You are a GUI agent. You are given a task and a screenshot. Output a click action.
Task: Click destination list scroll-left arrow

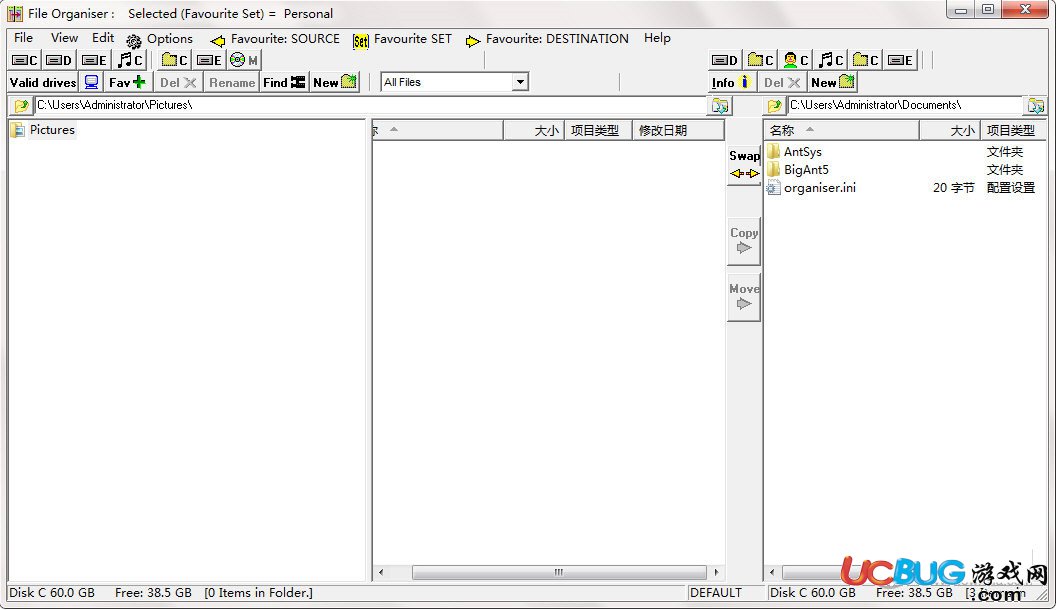coord(773,573)
